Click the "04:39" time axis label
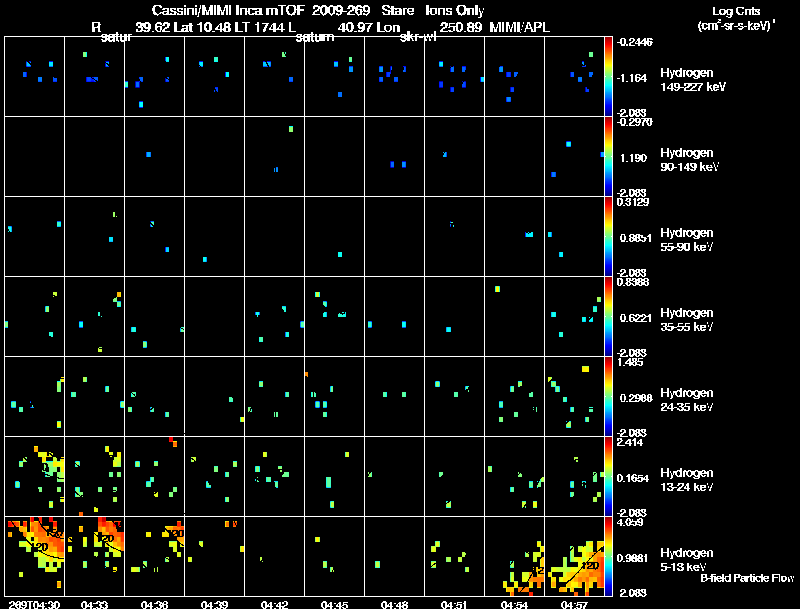 214,604
